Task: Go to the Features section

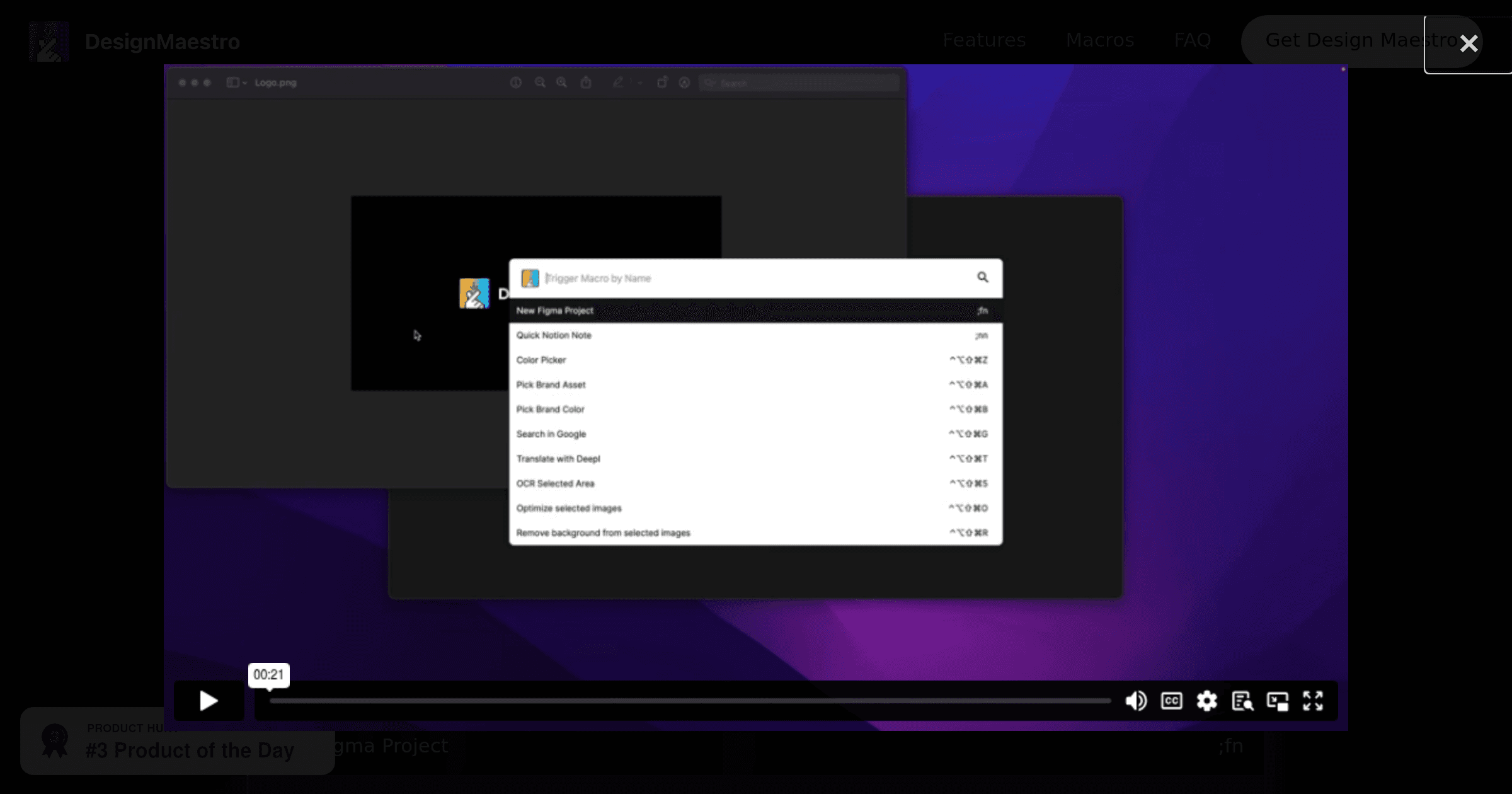Action: click(x=984, y=40)
